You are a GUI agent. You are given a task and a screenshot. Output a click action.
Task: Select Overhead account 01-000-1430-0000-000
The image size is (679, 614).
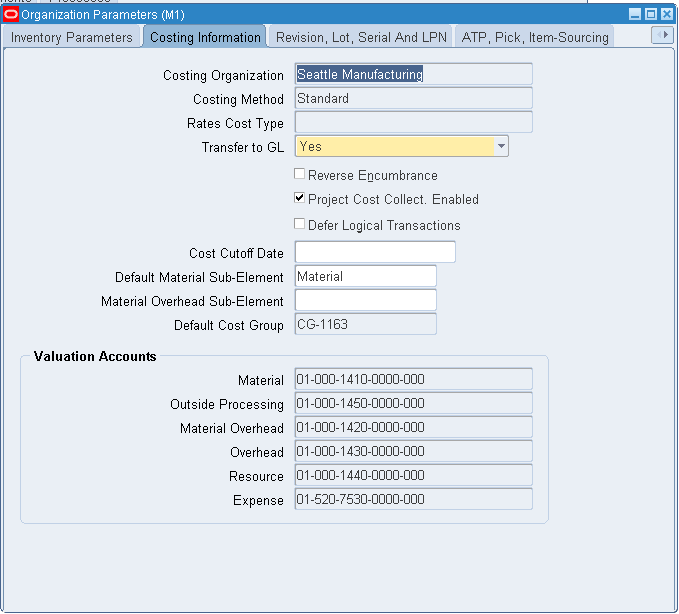coord(414,451)
